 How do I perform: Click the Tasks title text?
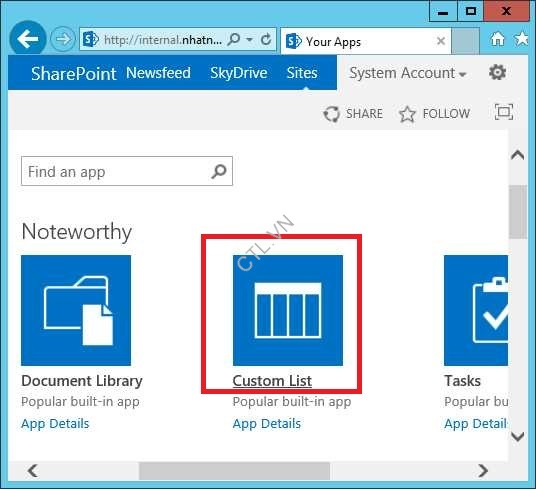pos(462,381)
